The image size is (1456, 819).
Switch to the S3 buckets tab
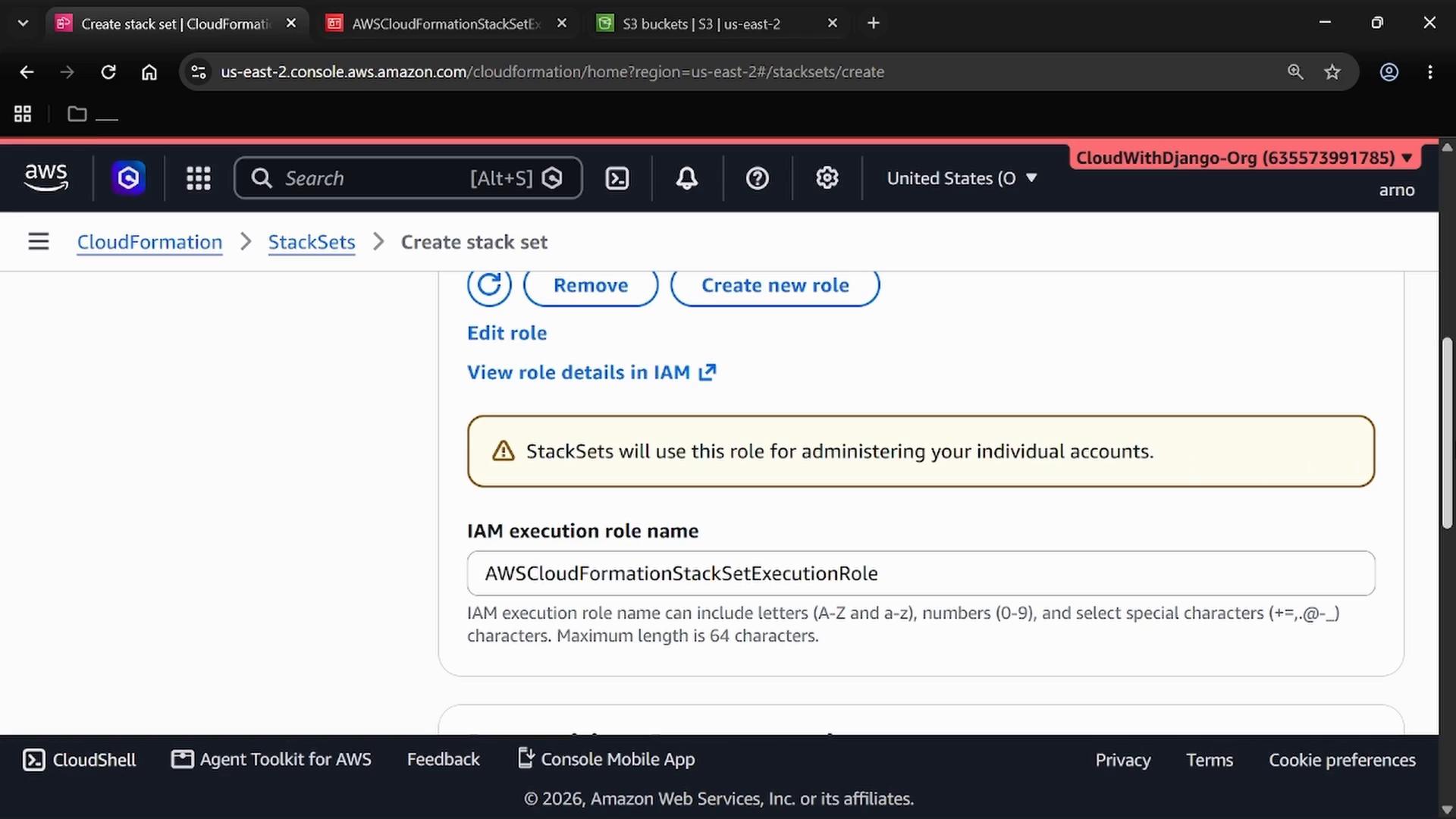pos(701,24)
